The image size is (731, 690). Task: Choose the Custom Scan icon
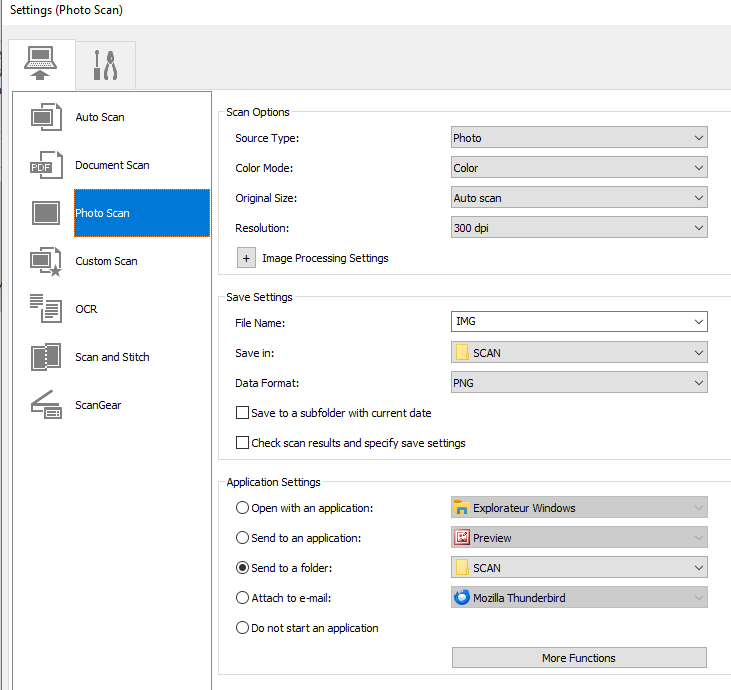click(46, 261)
